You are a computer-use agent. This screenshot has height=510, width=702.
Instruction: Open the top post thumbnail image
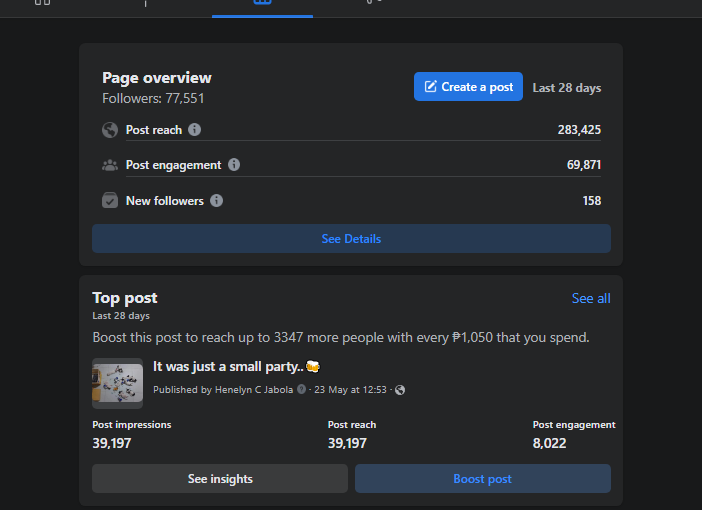click(117, 383)
